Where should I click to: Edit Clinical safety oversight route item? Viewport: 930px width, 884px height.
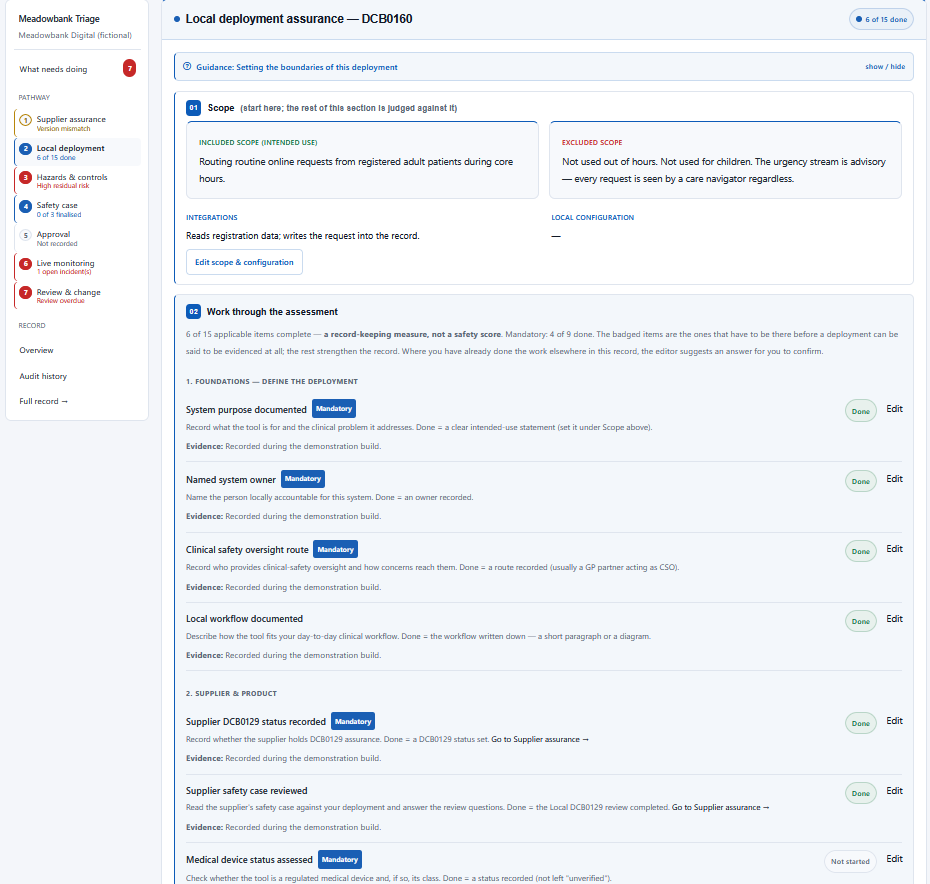pos(894,549)
